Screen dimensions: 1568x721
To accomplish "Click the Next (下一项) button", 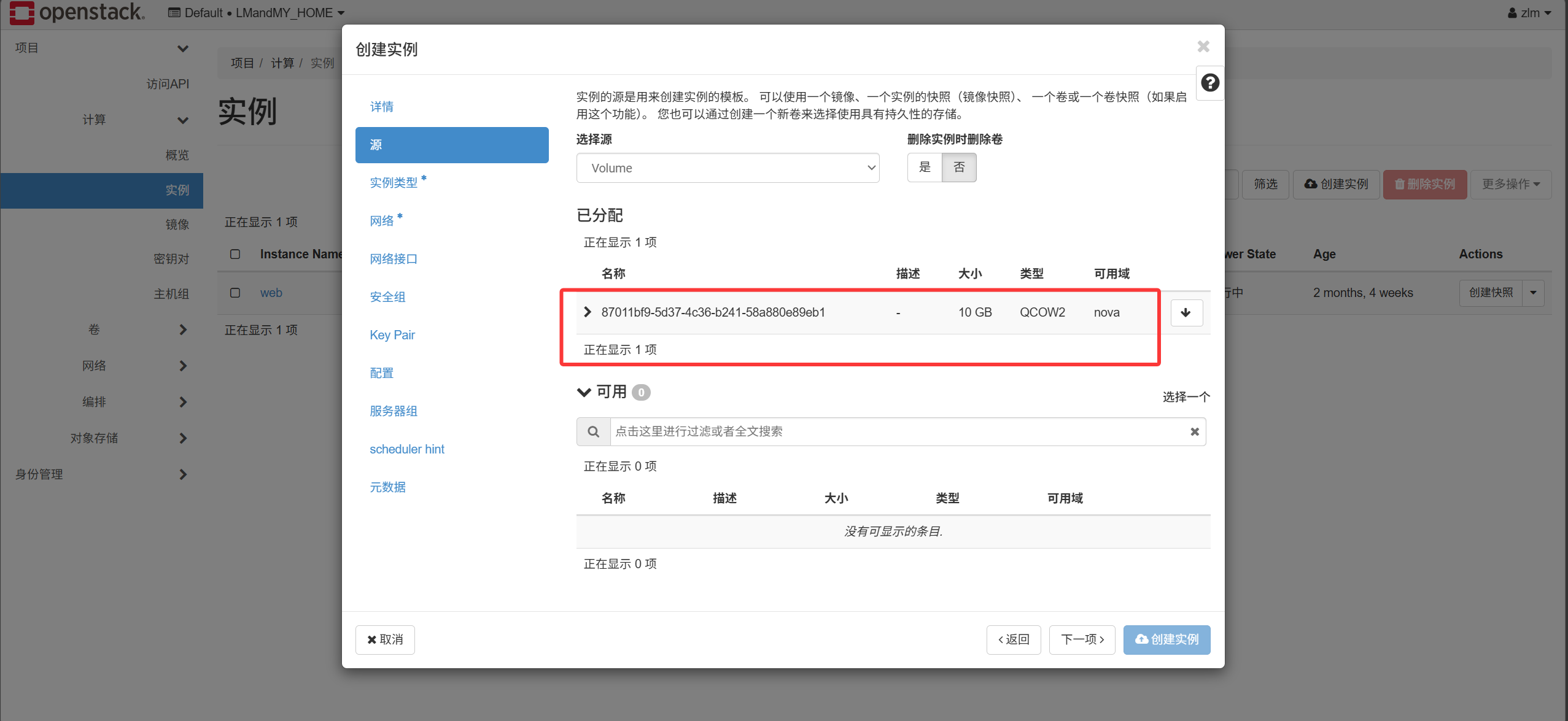I will pyautogui.click(x=1082, y=640).
